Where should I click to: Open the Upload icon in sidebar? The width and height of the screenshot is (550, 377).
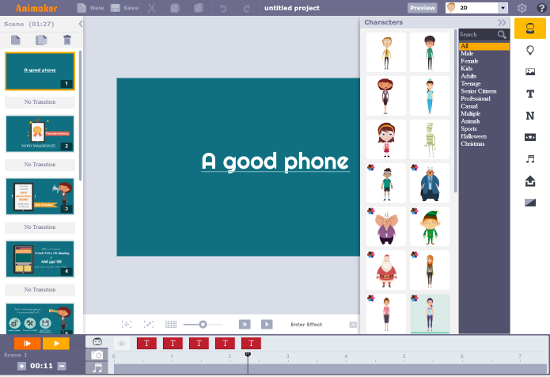tap(530, 181)
